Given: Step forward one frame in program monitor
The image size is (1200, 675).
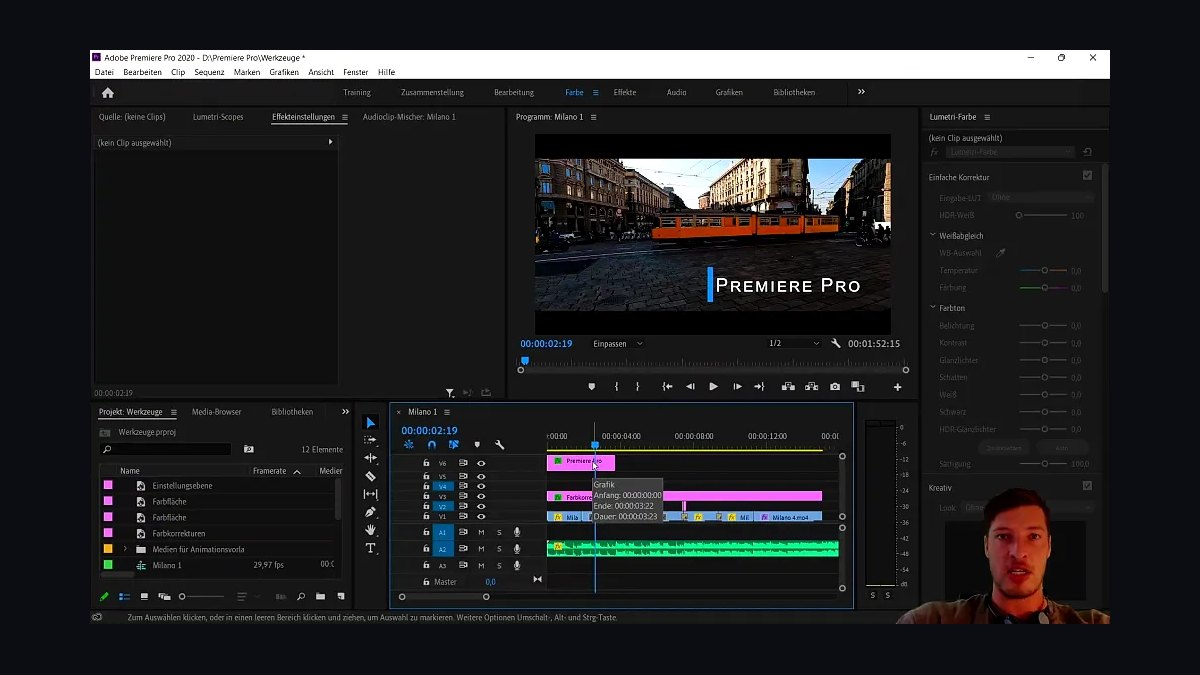Looking at the screenshot, I should pos(737,387).
